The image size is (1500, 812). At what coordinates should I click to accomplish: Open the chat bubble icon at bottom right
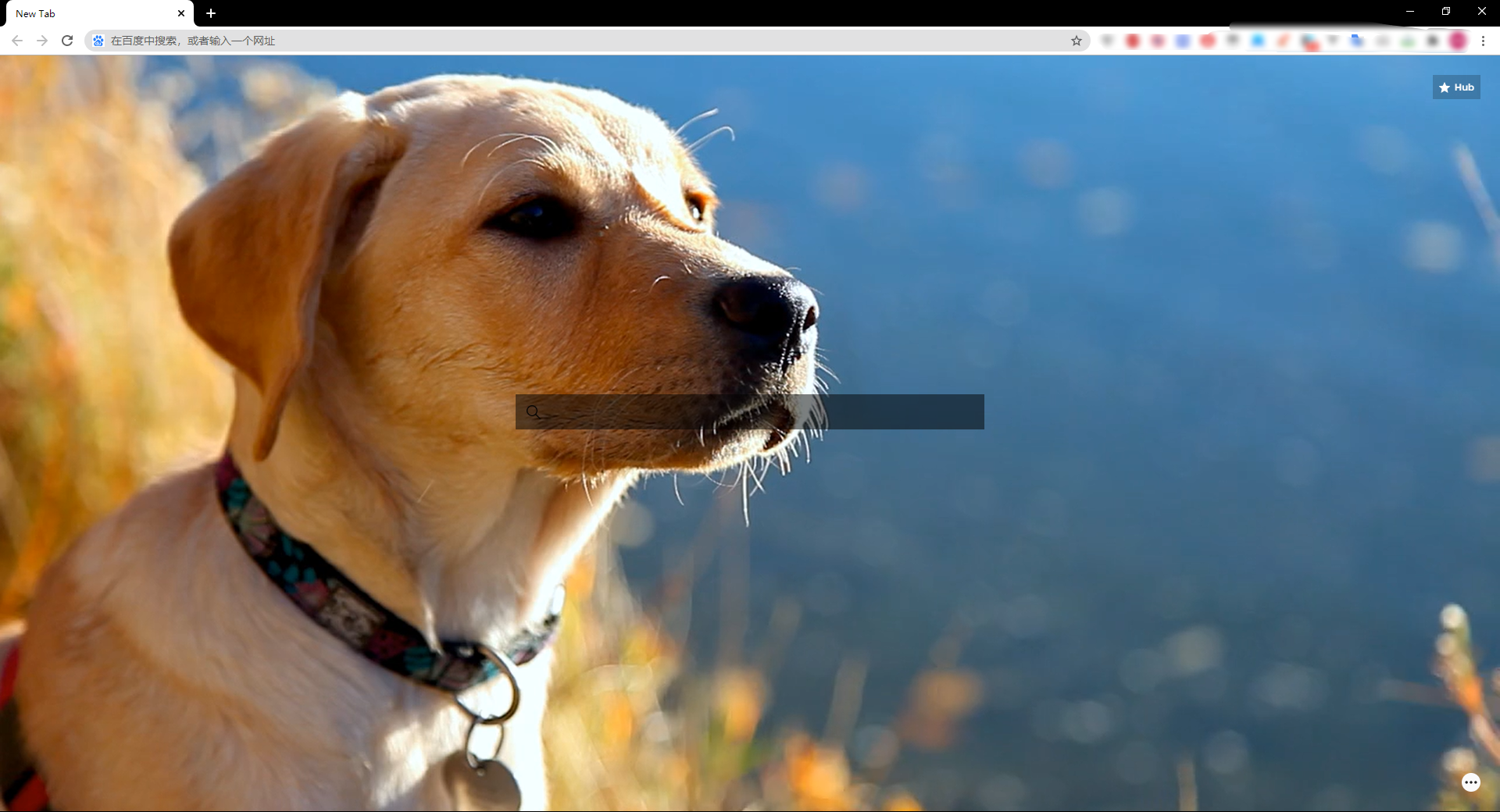pyautogui.click(x=1471, y=782)
